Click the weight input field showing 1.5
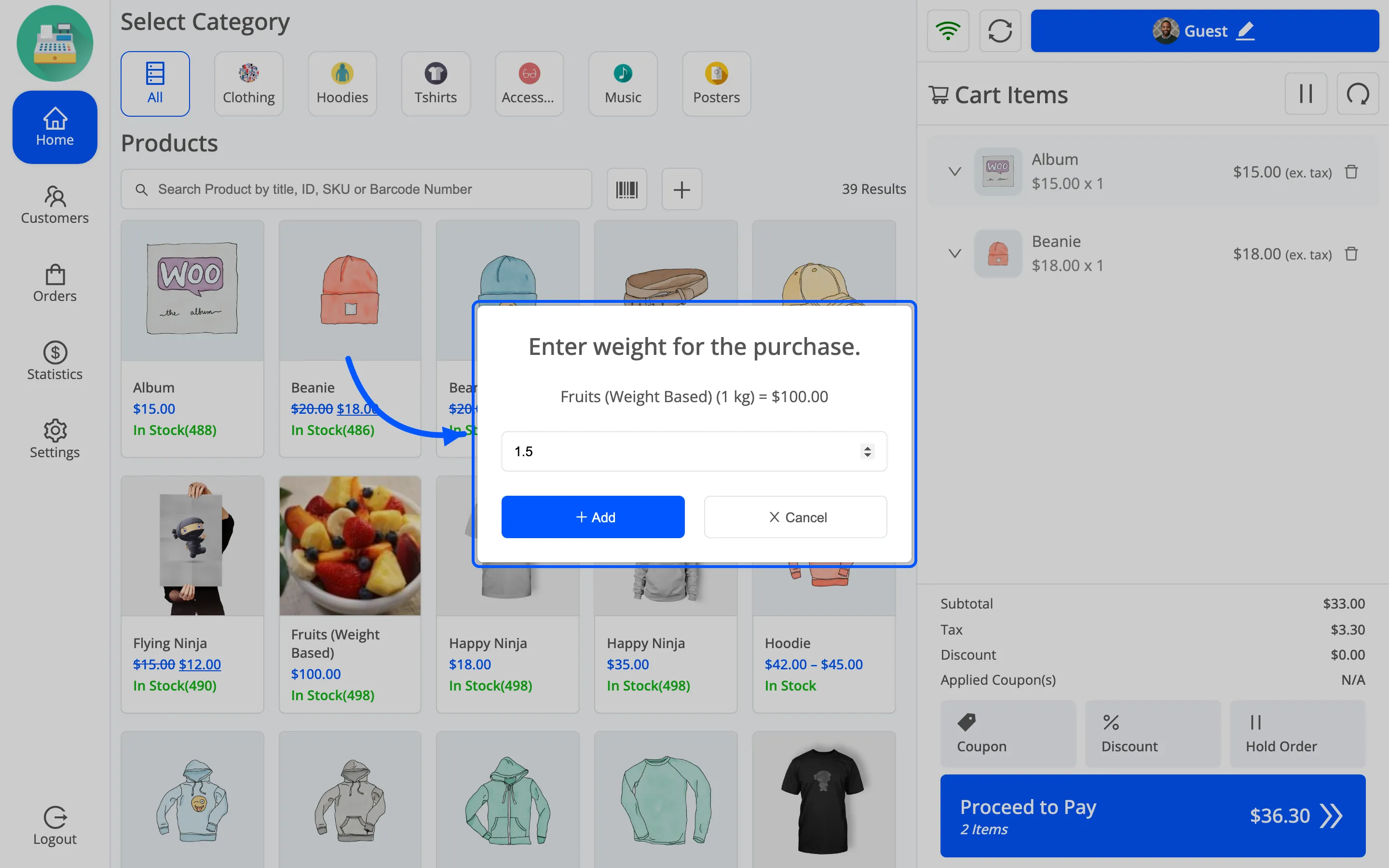The width and height of the screenshot is (1389, 868). [x=694, y=451]
